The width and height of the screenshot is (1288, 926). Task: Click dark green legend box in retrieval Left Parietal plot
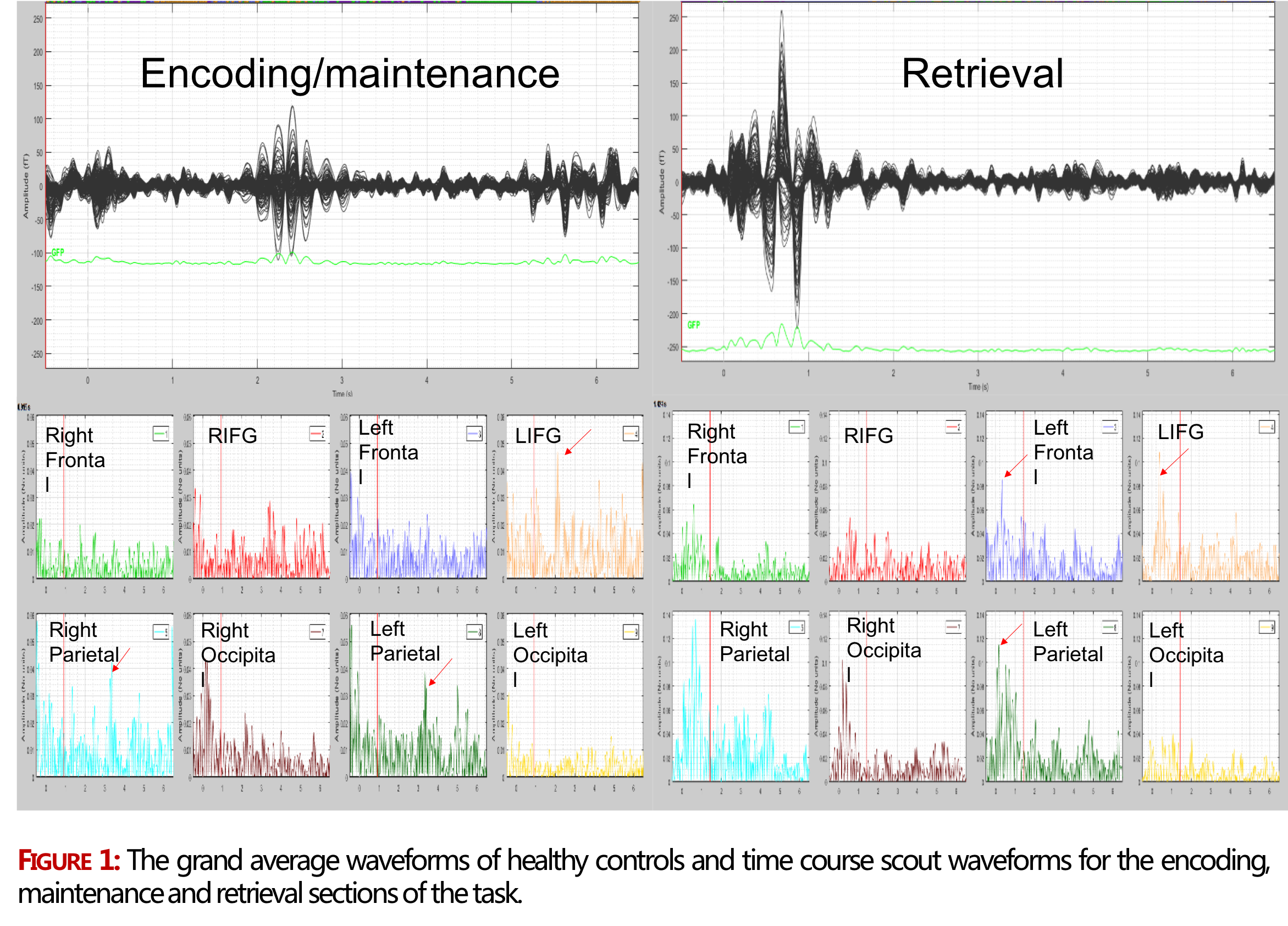click(1110, 627)
